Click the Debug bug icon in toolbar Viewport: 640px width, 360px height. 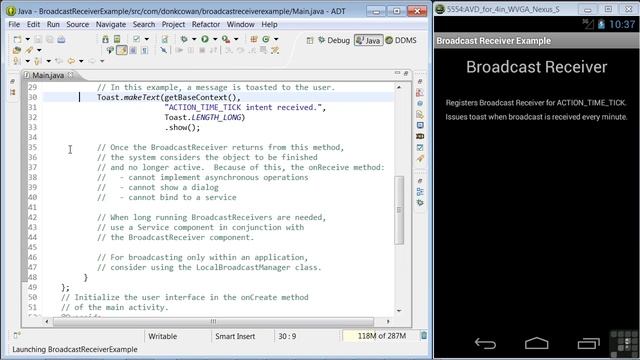pos(184,39)
